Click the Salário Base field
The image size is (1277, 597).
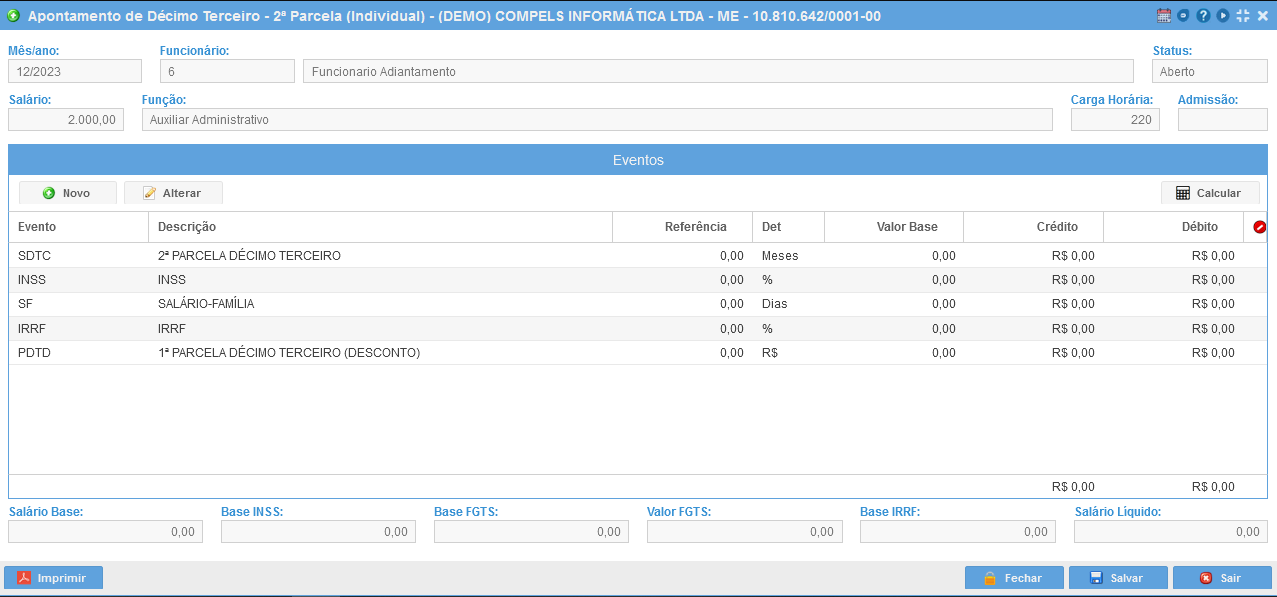[105, 531]
